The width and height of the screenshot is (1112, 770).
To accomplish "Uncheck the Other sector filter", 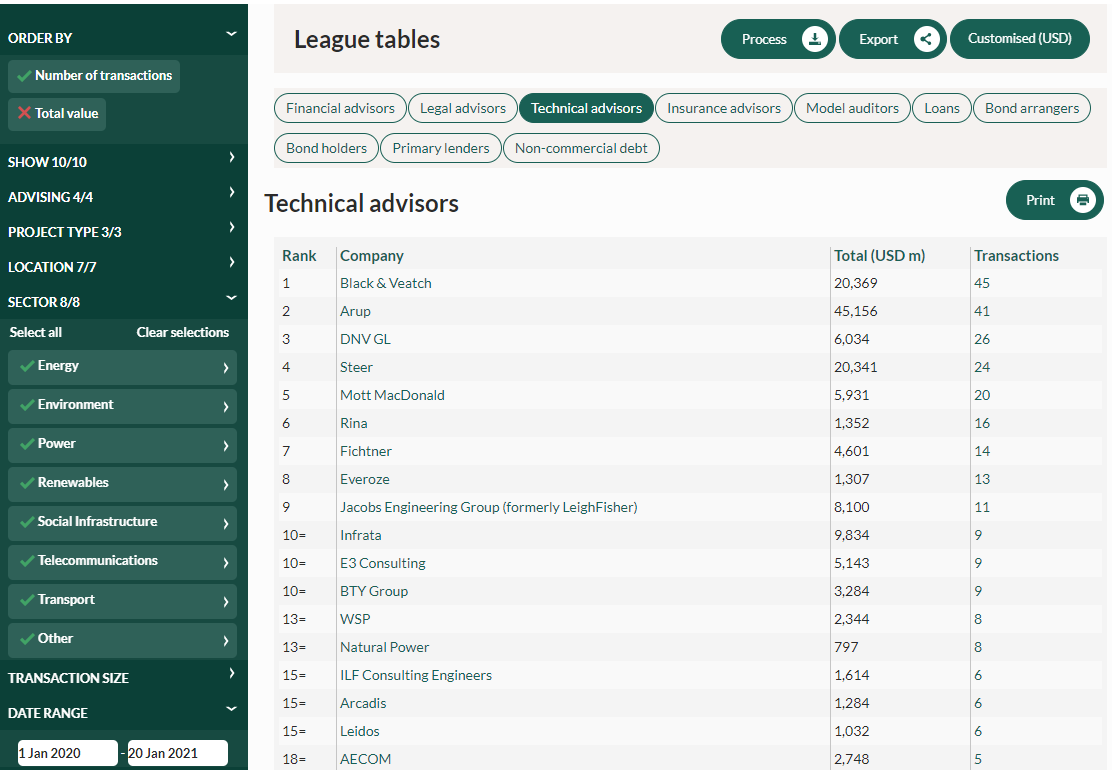I will point(28,639).
